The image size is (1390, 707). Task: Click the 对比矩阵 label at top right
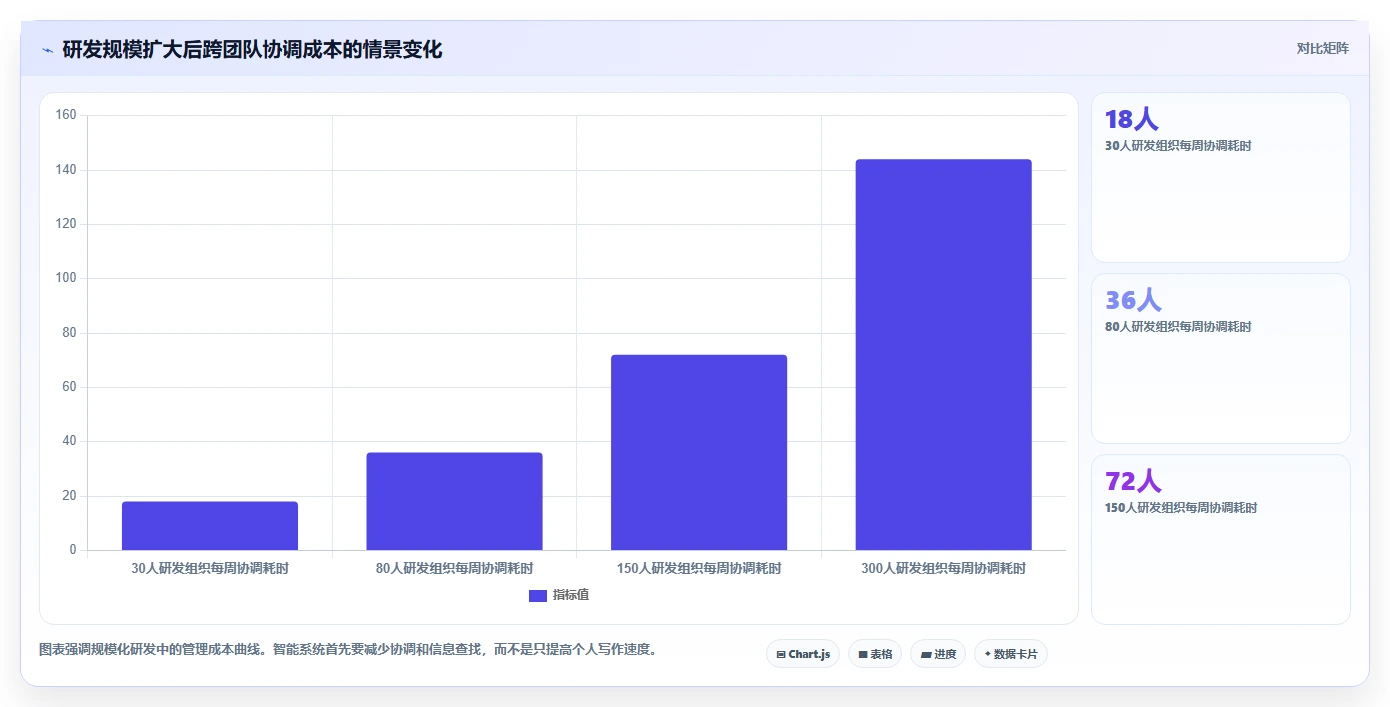point(1322,48)
